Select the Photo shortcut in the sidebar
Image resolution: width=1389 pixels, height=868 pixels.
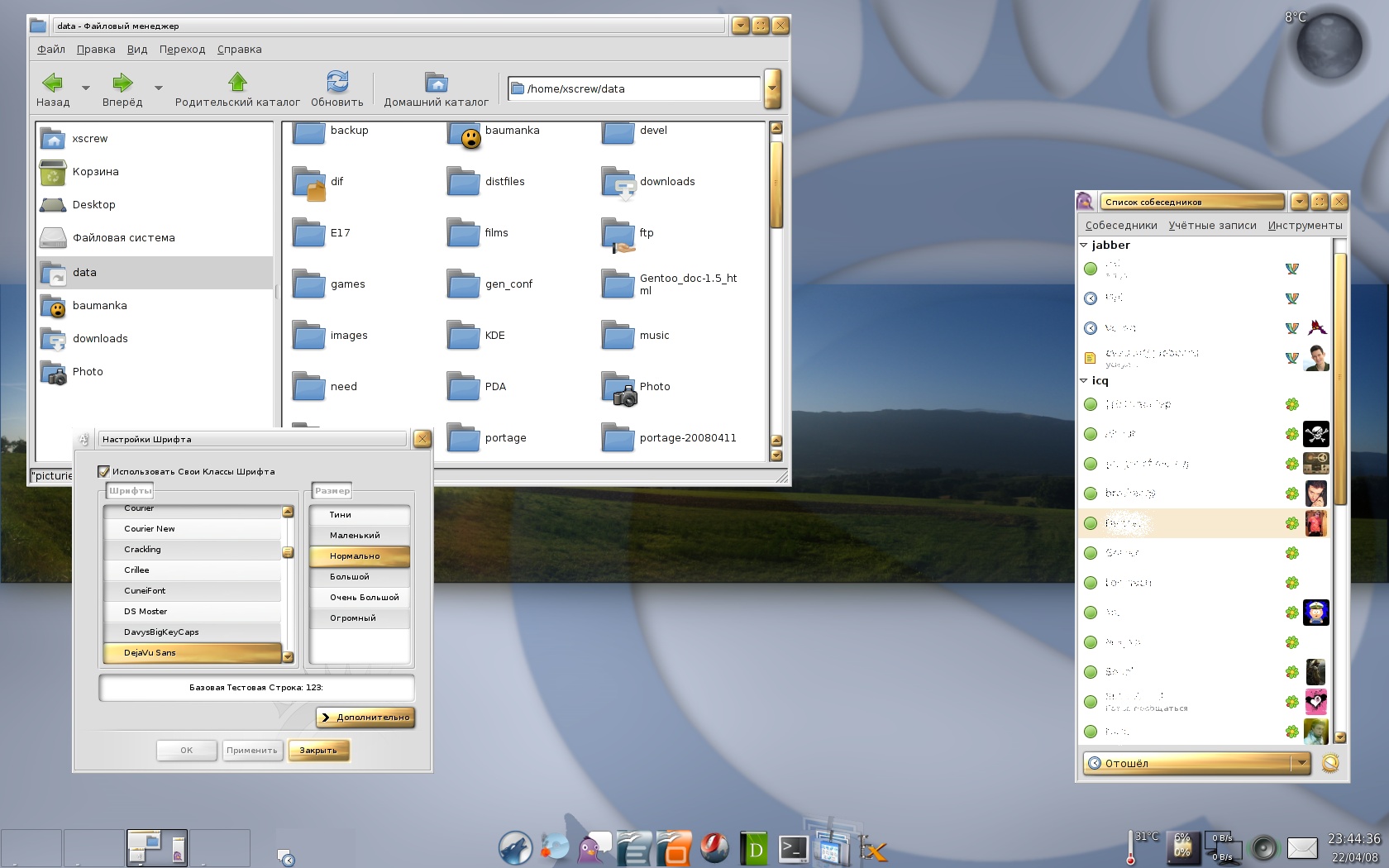coord(155,372)
